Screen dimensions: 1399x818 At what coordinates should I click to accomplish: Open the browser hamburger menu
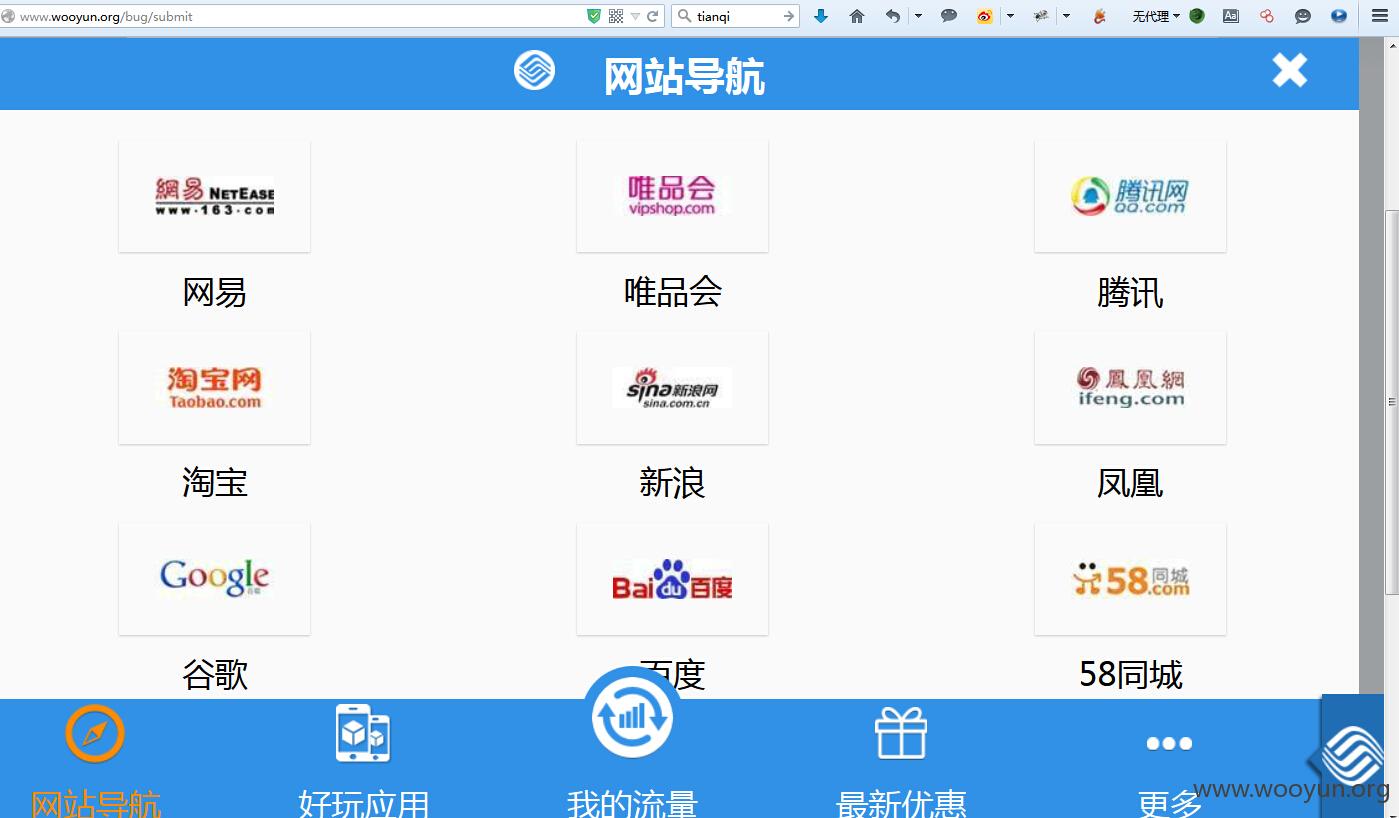pos(1380,16)
